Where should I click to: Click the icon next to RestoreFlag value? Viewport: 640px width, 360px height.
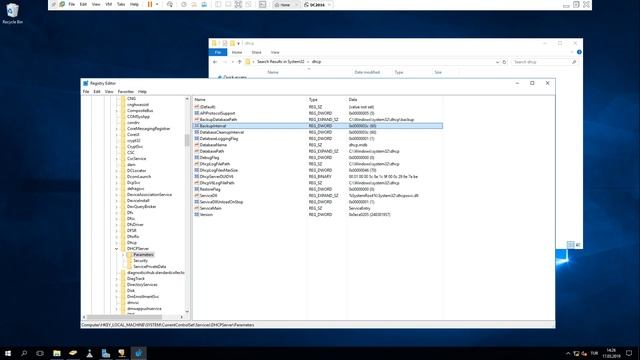(x=197, y=189)
